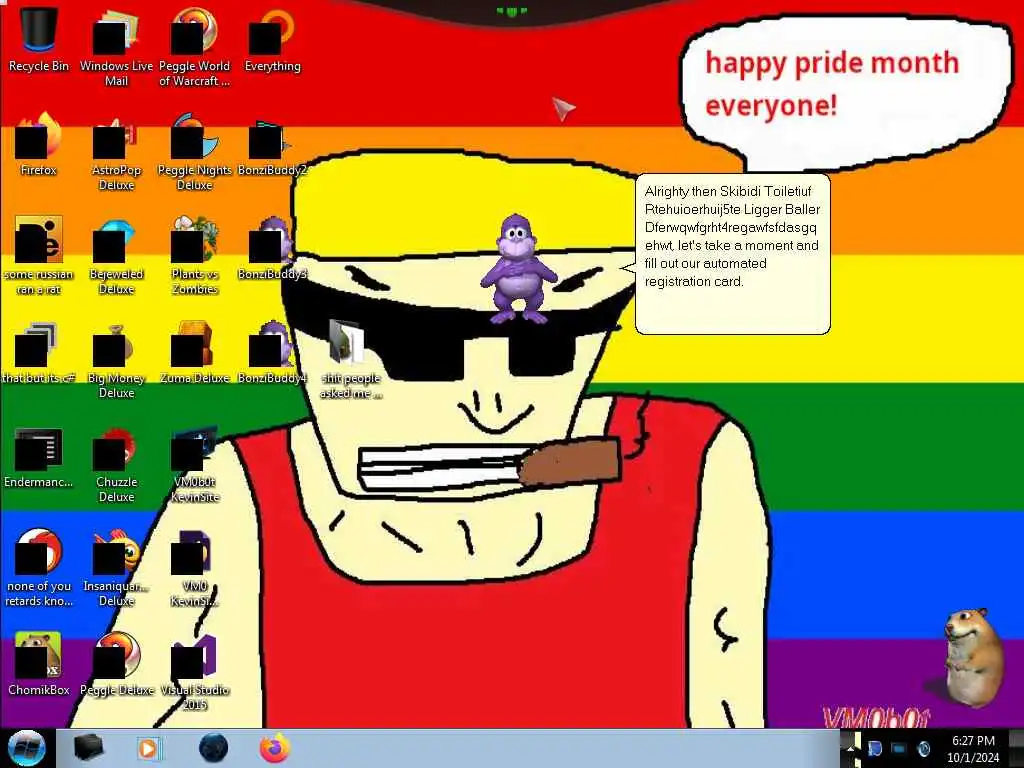Launch Windows Media Player from taskbar
The image size is (1024, 768).
149,748
